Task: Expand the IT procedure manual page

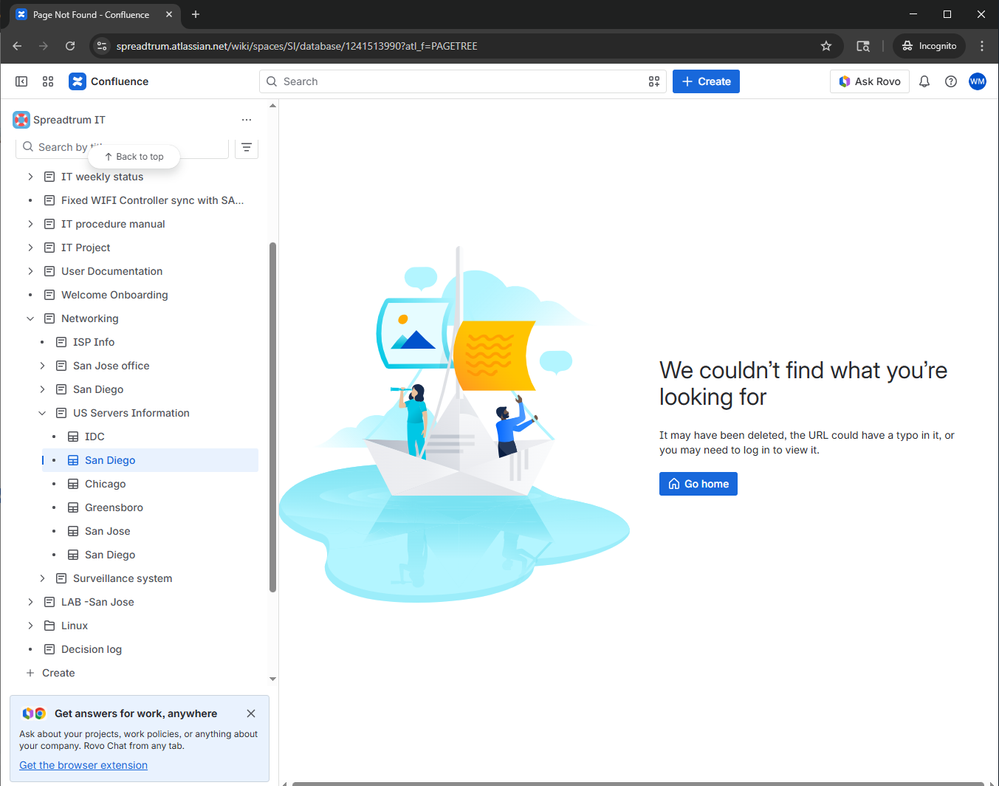Action: (x=30, y=224)
